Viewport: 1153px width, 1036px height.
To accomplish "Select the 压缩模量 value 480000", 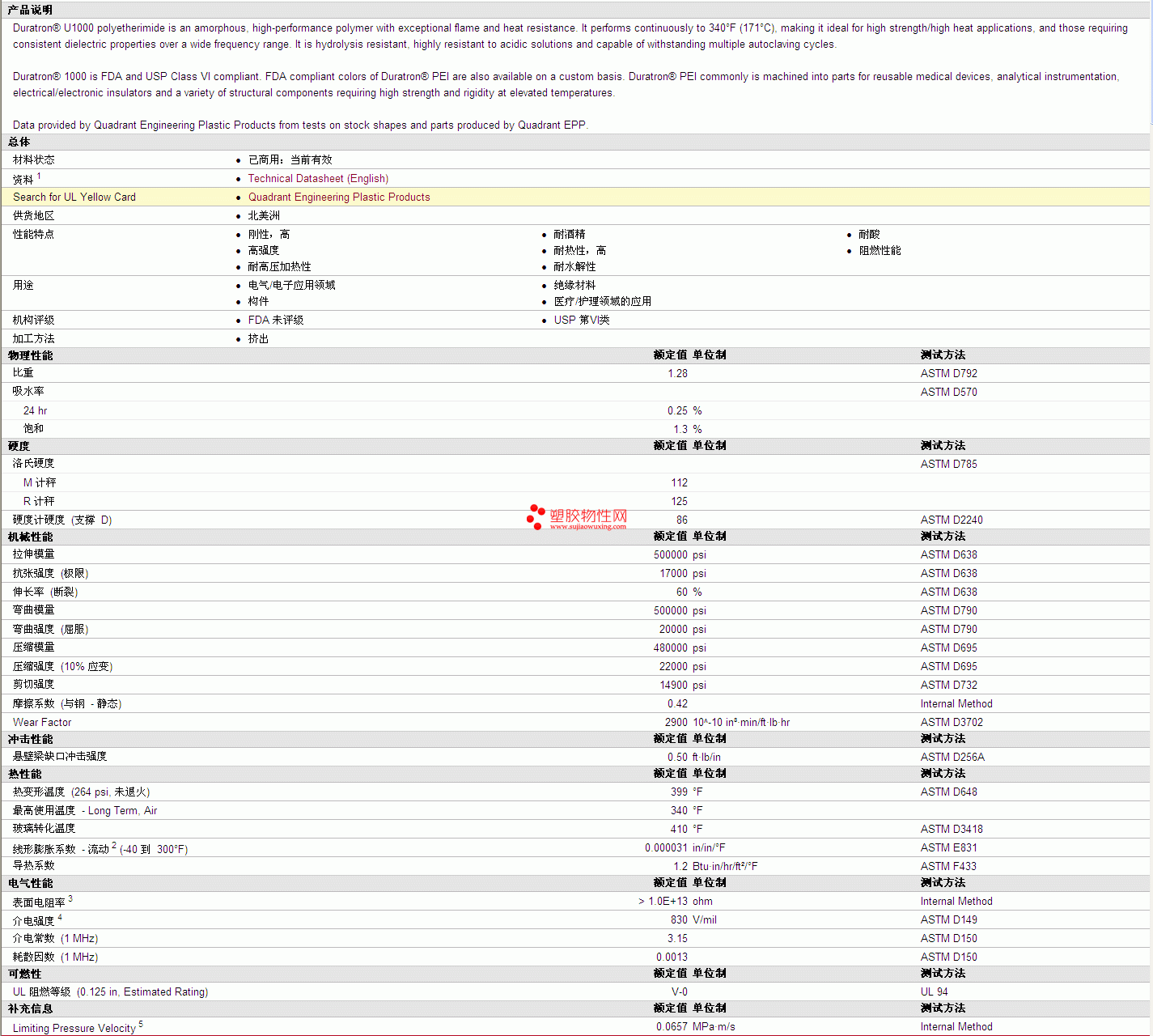I will pyautogui.click(x=671, y=648).
